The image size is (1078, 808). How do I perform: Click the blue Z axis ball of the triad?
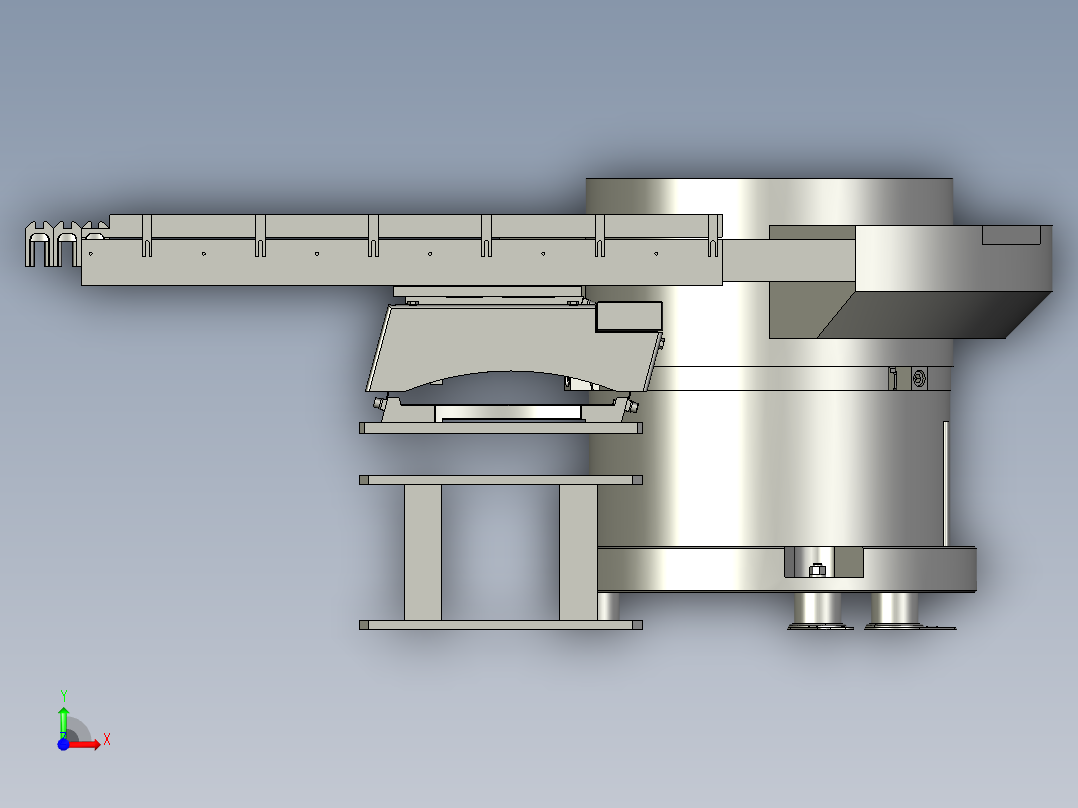point(63,745)
